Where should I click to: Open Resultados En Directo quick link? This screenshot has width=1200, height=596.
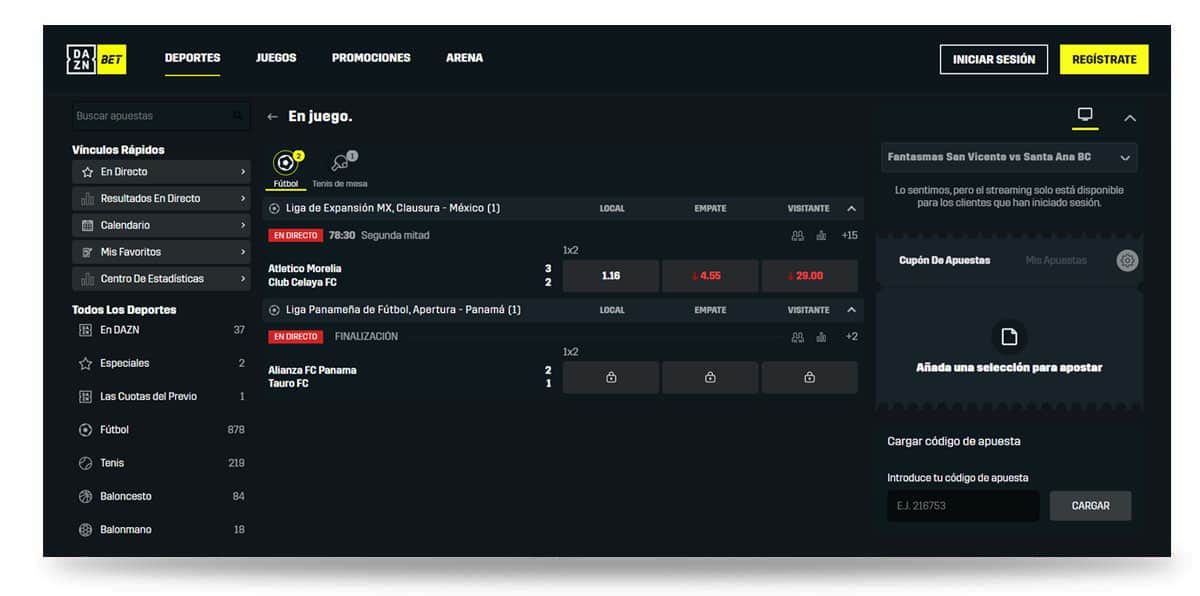161,198
